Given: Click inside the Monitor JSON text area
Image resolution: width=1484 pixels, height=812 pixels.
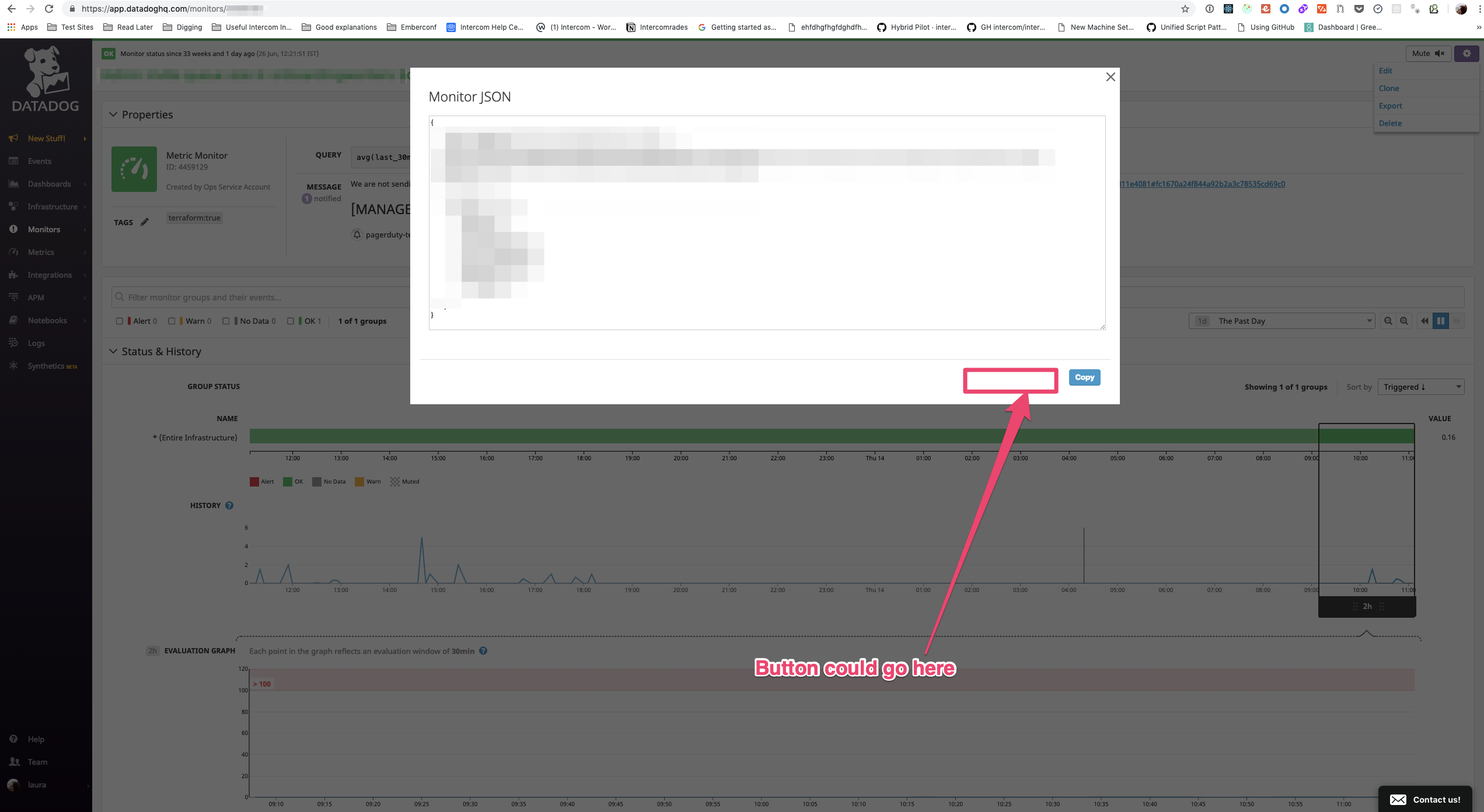Looking at the screenshot, I should pos(767,223).
